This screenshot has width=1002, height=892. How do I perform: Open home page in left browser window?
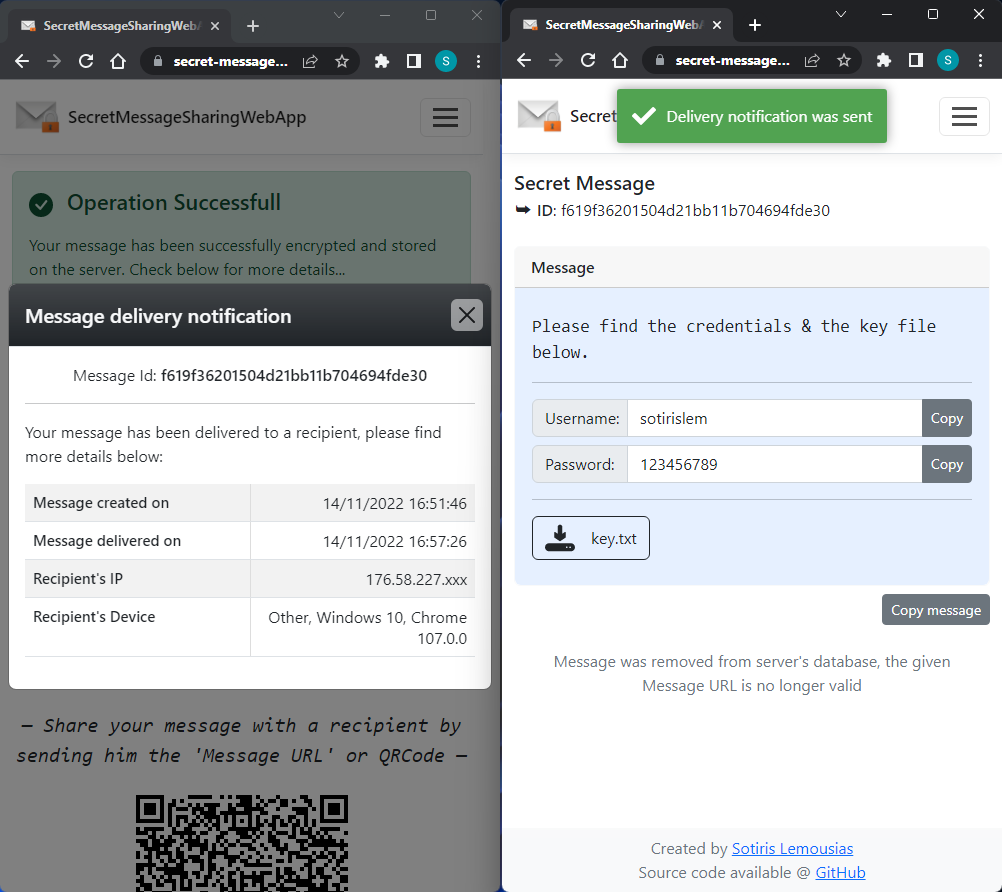point(118,61)
